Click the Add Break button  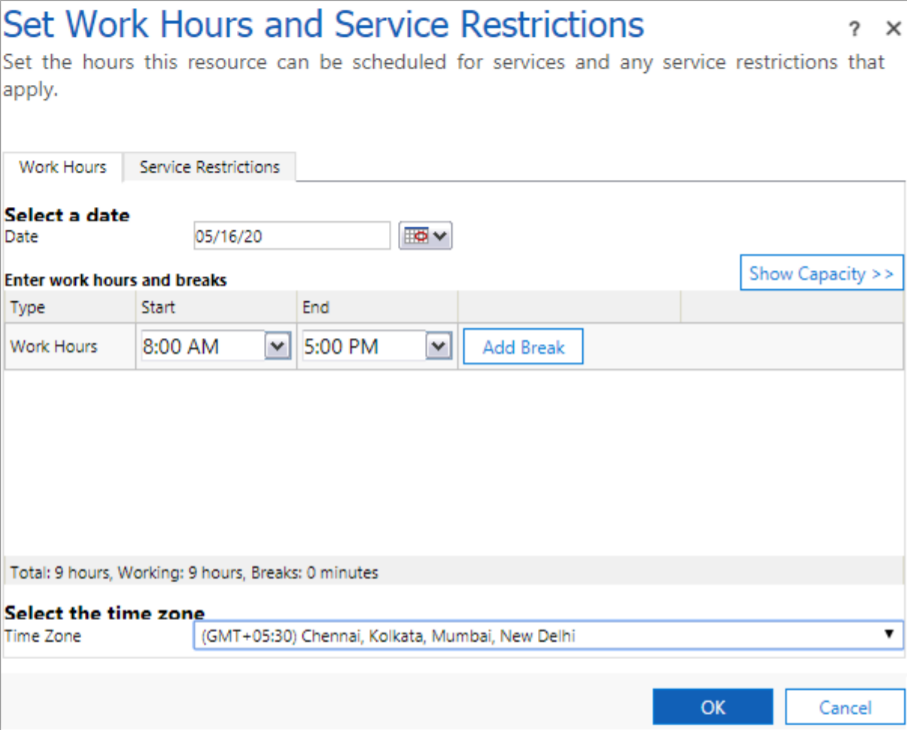tap(523, 347)
